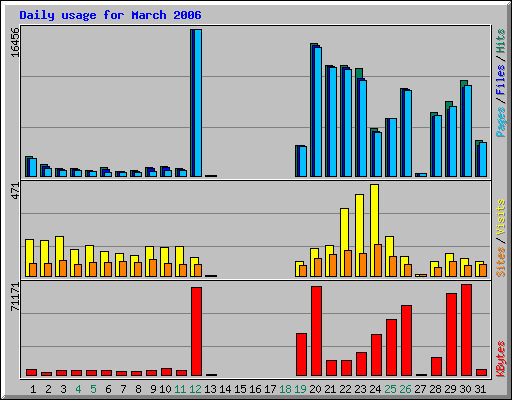Click the red KBytes bar for day 26
Screen dimensions: 512x400
tap(406, 341)
